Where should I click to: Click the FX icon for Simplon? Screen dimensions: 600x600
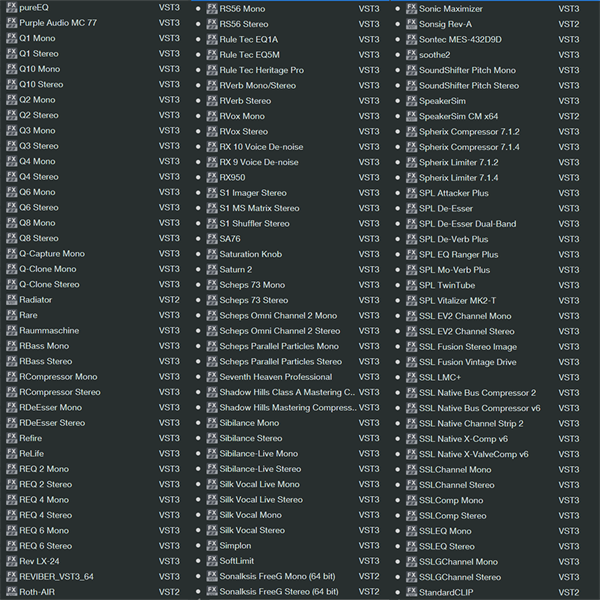(x=212, y=545)
